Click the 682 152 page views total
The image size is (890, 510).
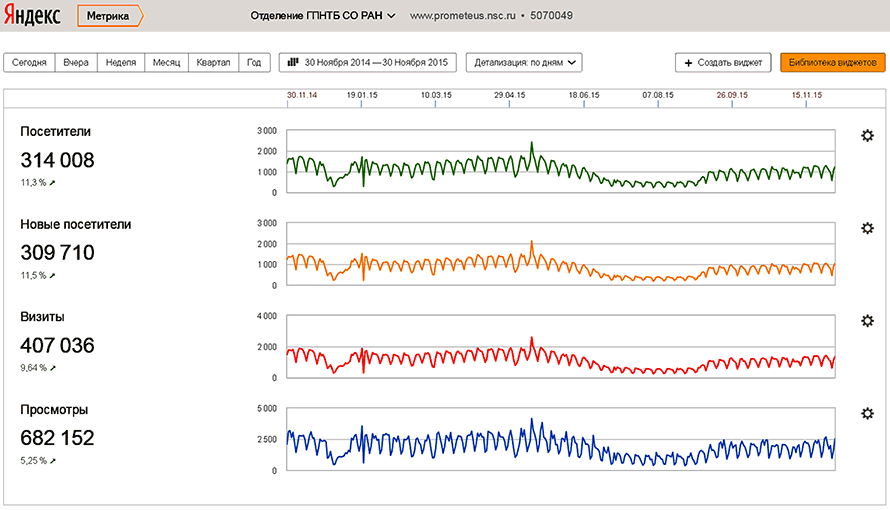[x=57, y=437]
